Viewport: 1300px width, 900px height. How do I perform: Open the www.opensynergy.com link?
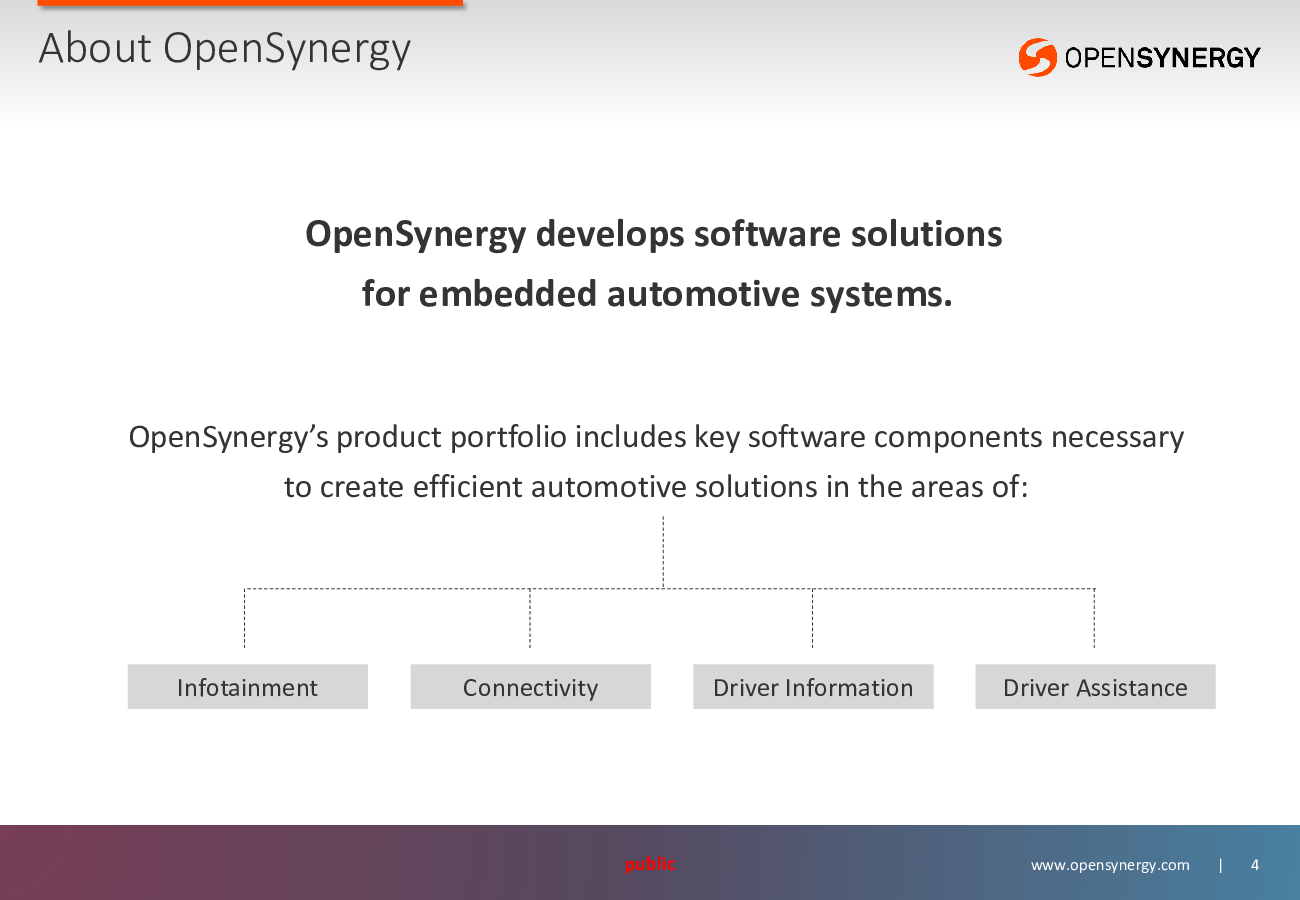pos(1110,865)
